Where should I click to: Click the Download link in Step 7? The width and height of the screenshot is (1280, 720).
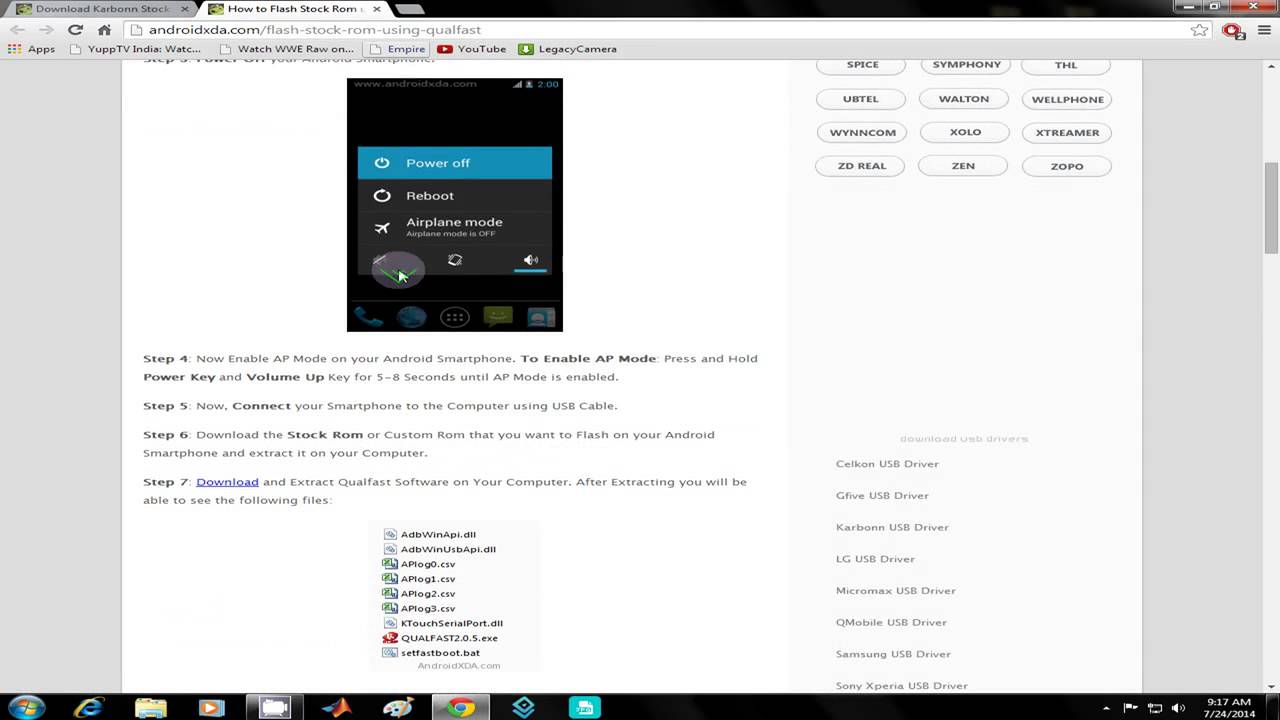tap(227, 482)
